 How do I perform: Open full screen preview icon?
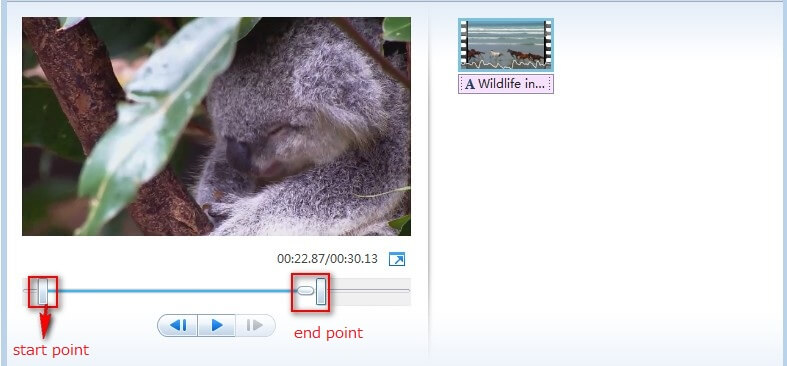click(x=397, y=259)
